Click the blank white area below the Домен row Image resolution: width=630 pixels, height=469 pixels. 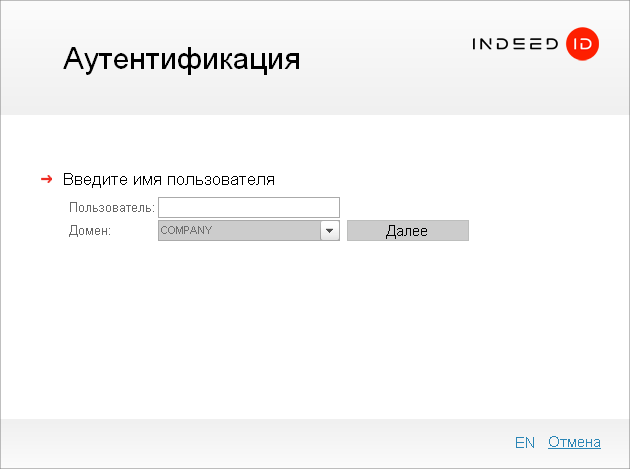pyautogui.click(x=300, y=320)
